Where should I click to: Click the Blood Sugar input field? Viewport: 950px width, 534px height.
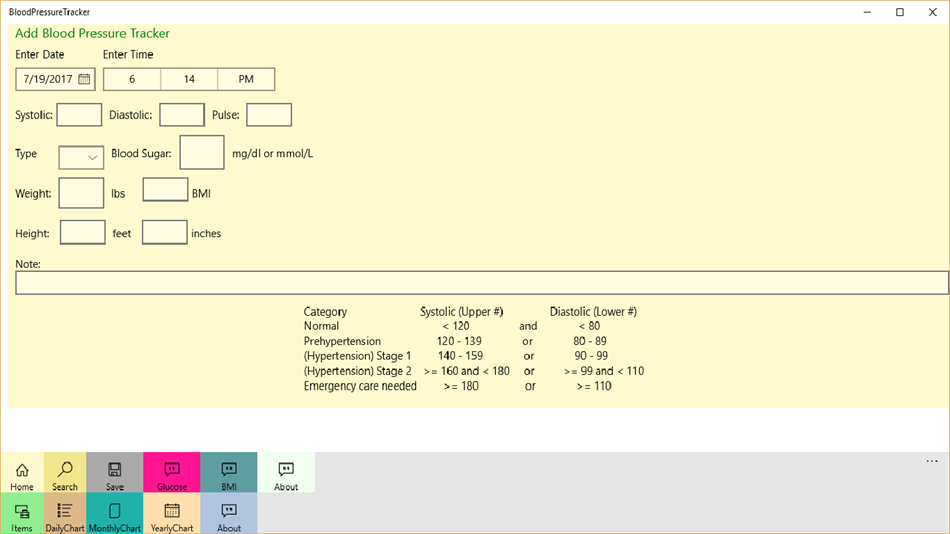202,153
